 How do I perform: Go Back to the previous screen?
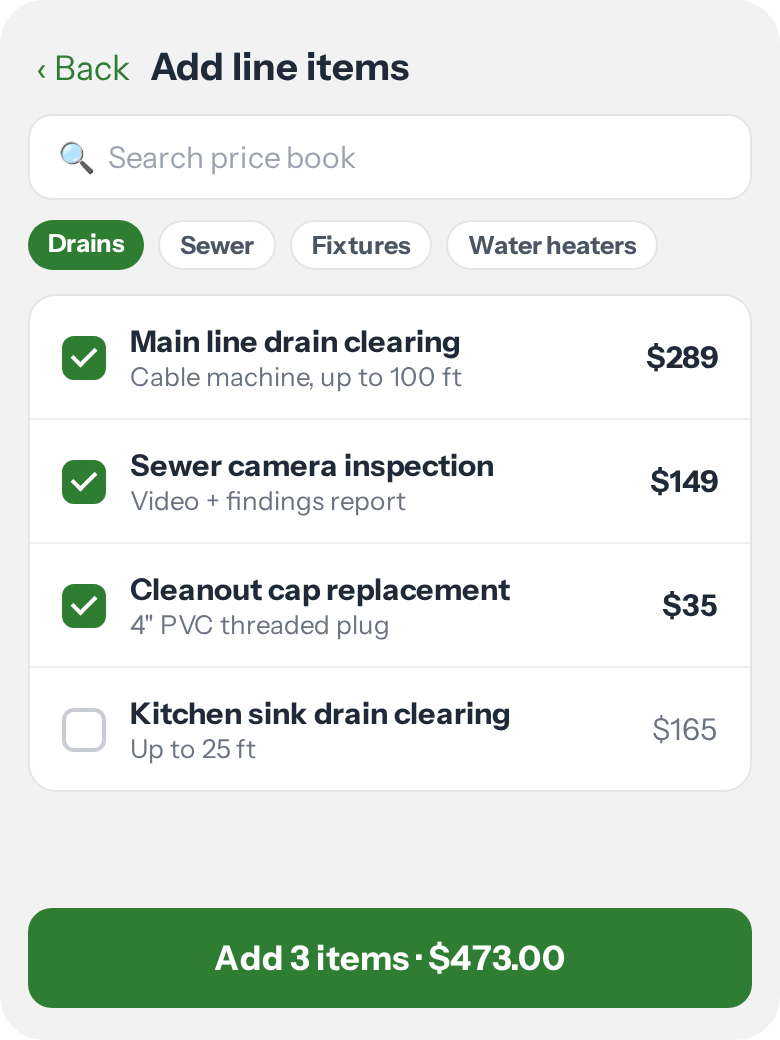(84, 68)
